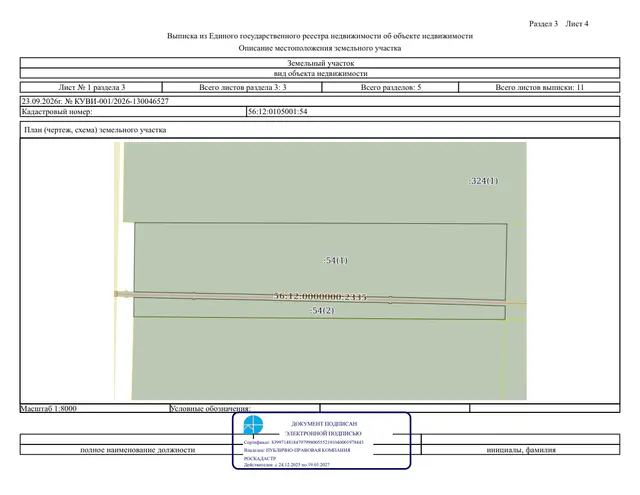Viewport: 640px width, 495px height.
Task: Click the "инициалы, фамилия" caption
Action: coord(521,450)
